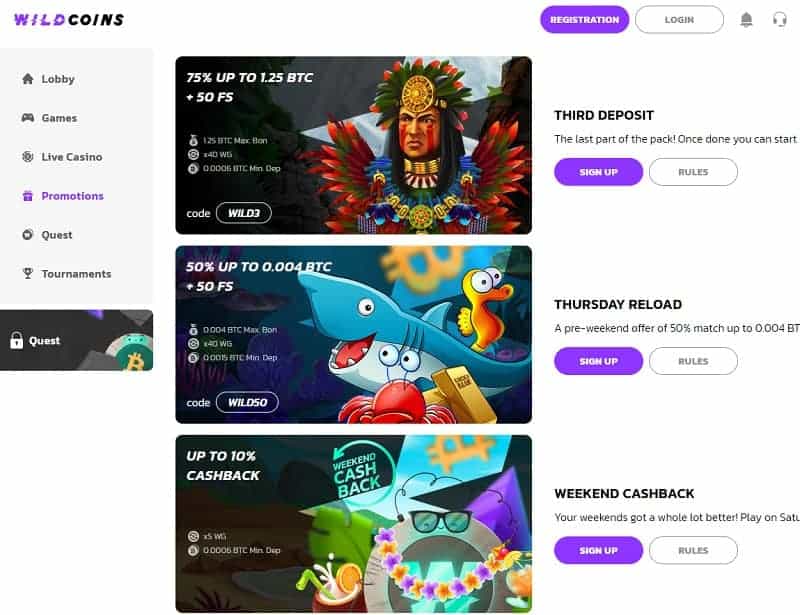Image resolution: width=800 pixels, height=615 pixels.
Task: Sign up for Weekend Cashback
Action: tap(598, 550)
